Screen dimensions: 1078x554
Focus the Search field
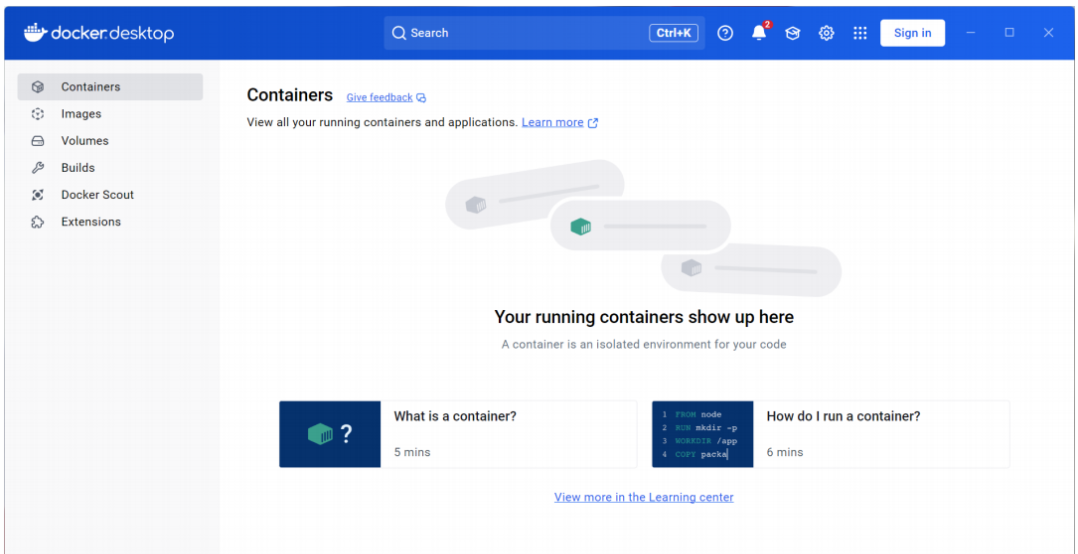(x=544, y=33)
